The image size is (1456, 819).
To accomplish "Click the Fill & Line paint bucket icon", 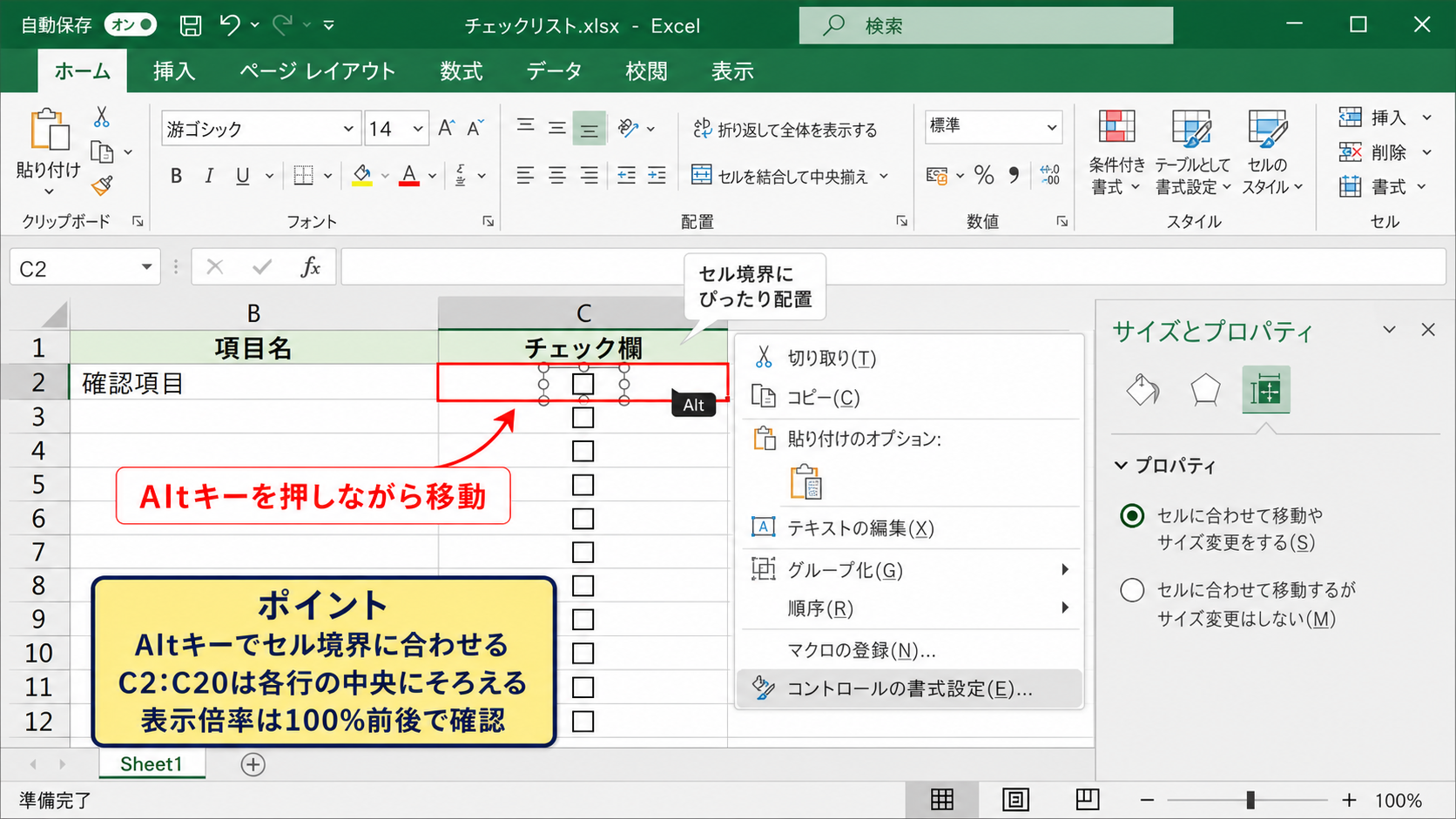I will coord(1143,390).
